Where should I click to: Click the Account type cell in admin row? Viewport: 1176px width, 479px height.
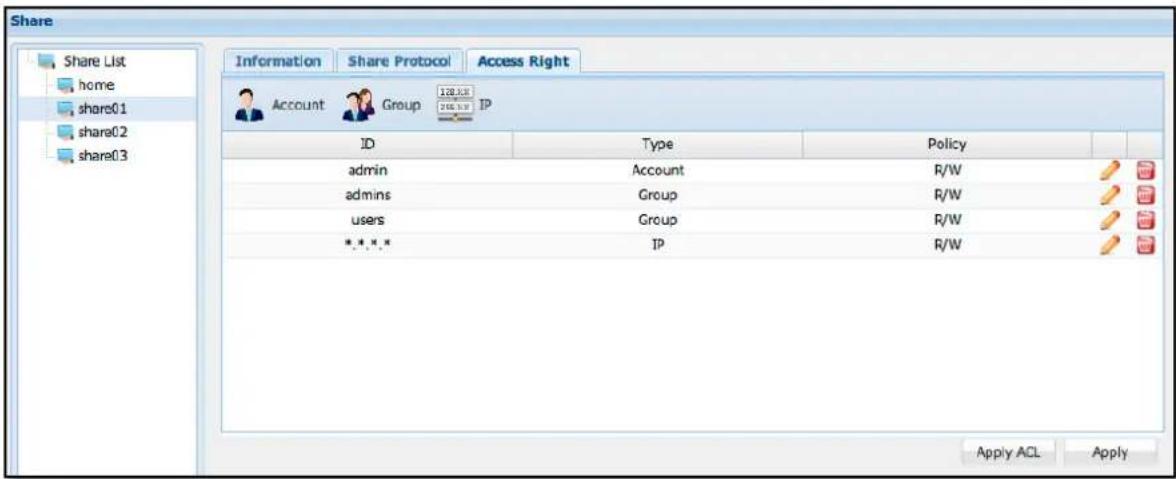tap(658, 171)
